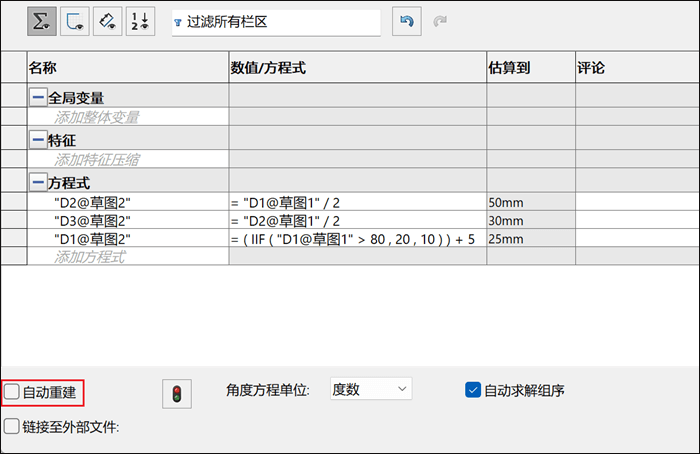Click the 添加整体变量 cell
700x454 pixels.
tap(128, 117)
